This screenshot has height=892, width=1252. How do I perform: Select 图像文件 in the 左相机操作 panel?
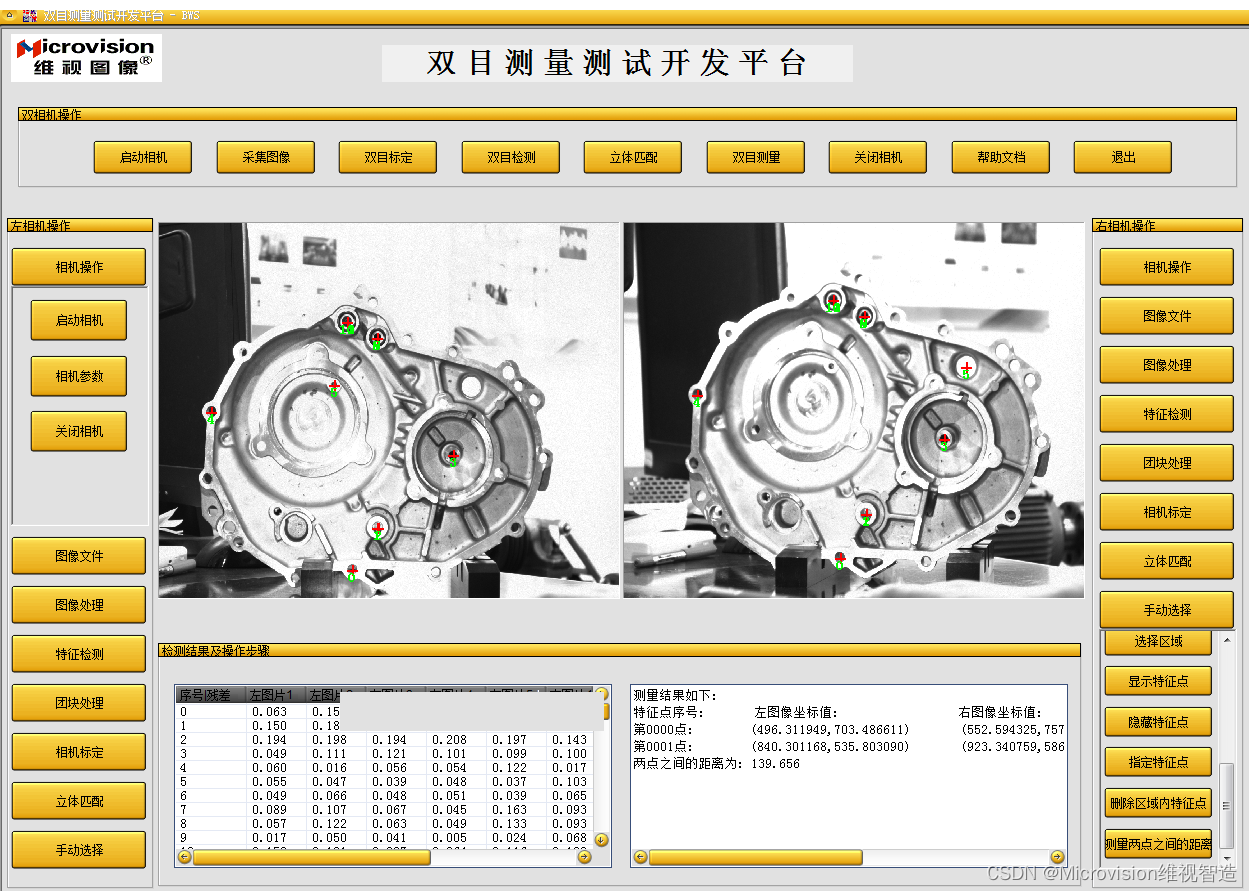click(x=79, y=556)
